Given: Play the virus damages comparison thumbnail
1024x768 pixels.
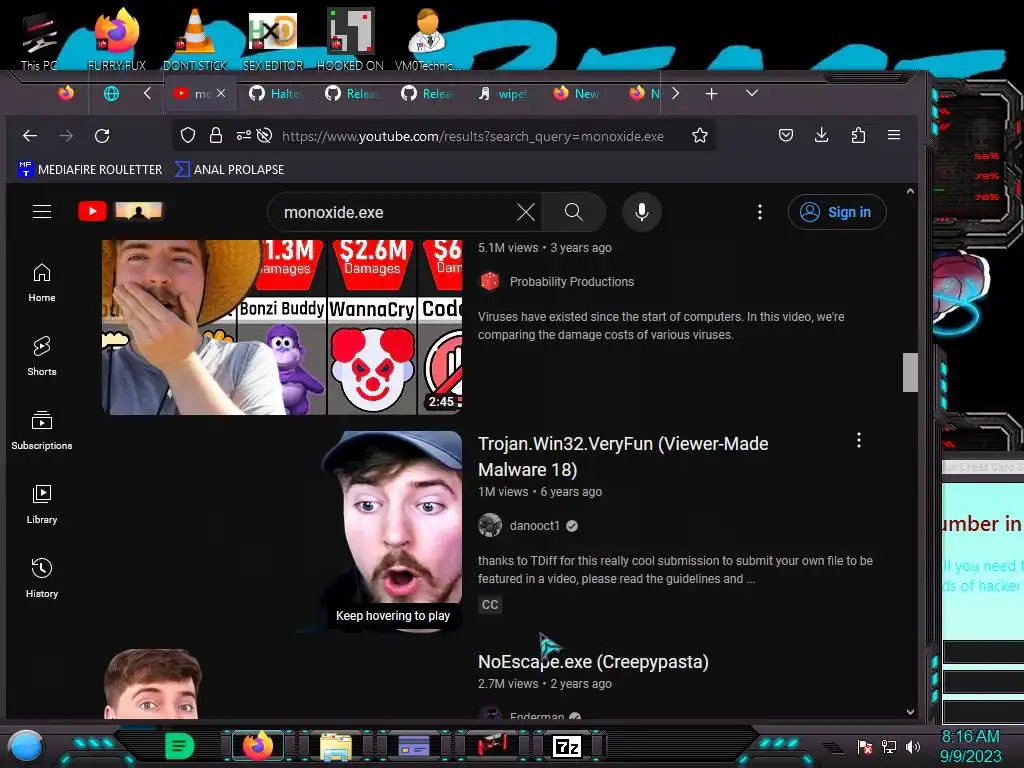Looking at the screenshot, I should pyautogui.click(x=282, y=327).
